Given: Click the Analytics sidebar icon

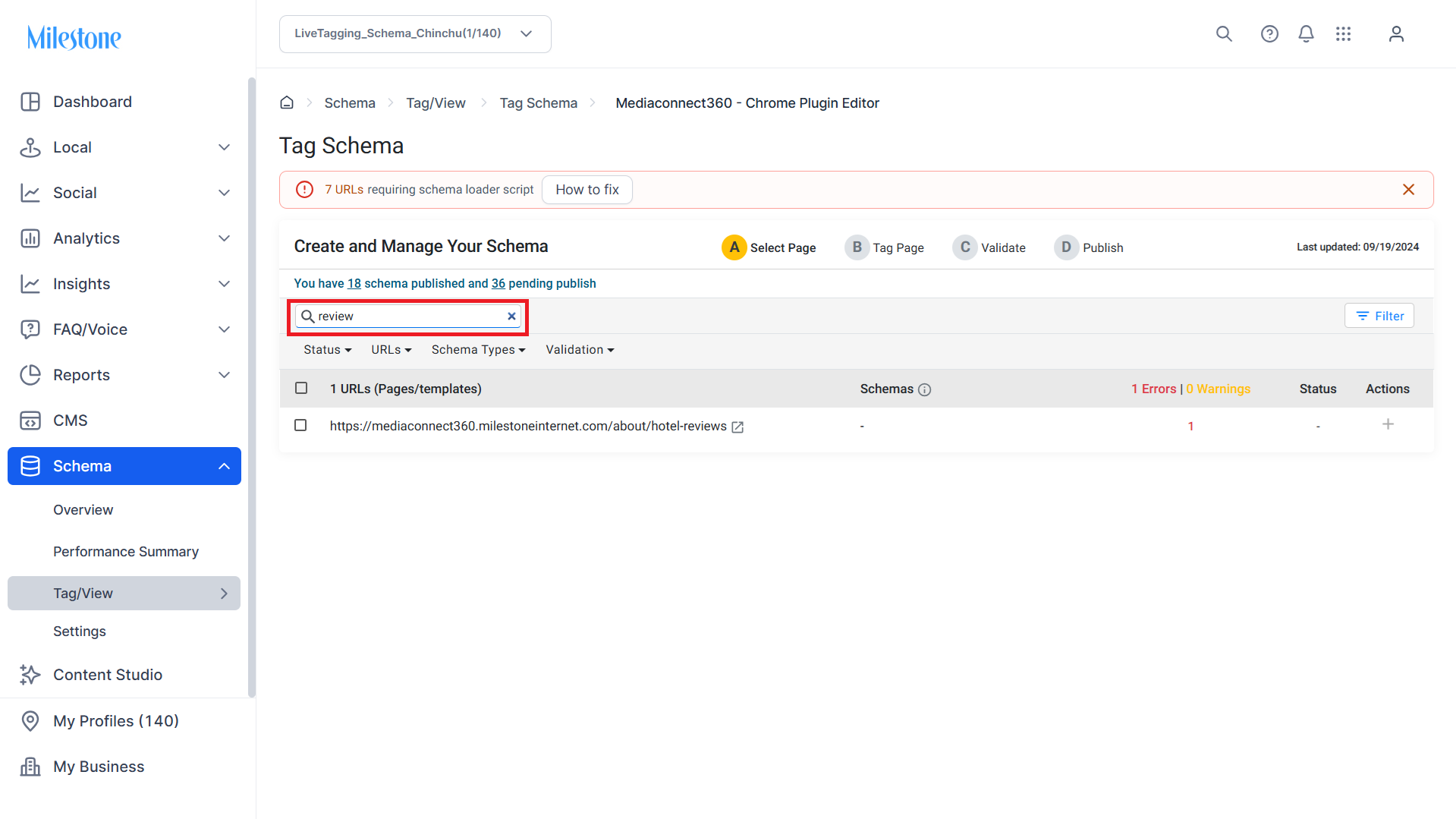Looking at the screenshot, I should [x=30, y=238].
